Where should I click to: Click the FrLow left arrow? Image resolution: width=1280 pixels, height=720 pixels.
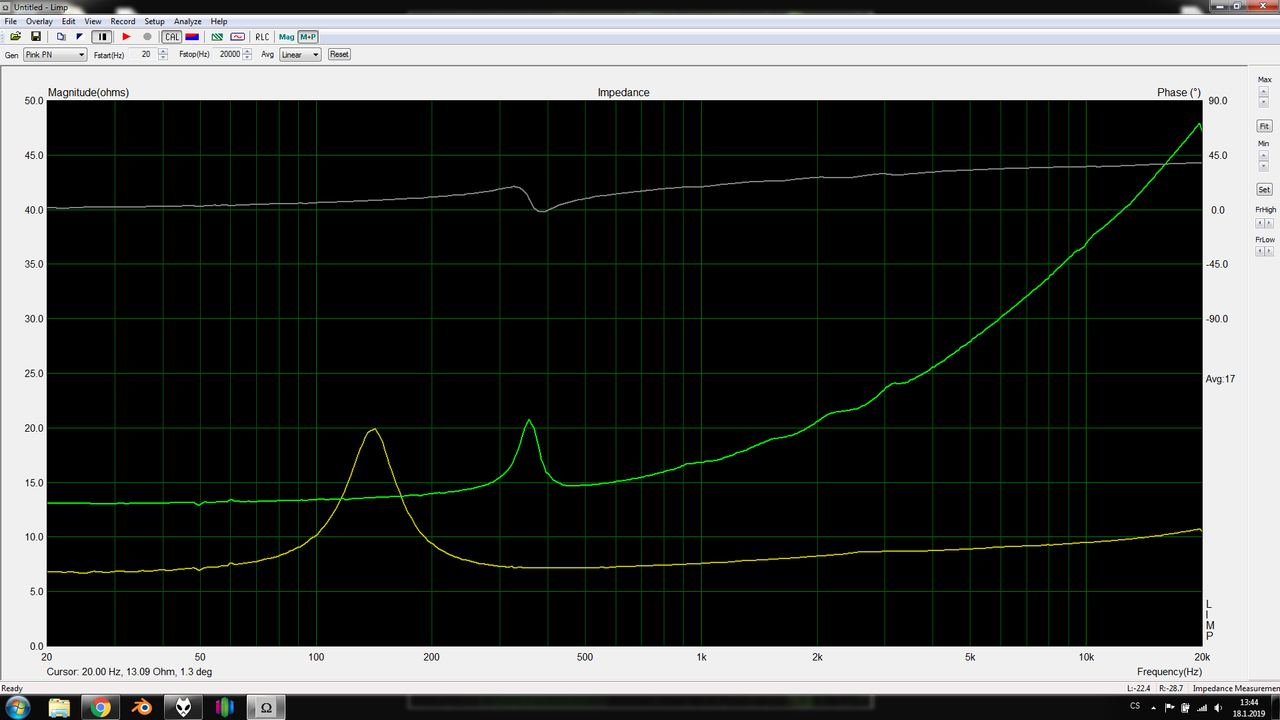pyautogui.click(x=1260, y=252)
